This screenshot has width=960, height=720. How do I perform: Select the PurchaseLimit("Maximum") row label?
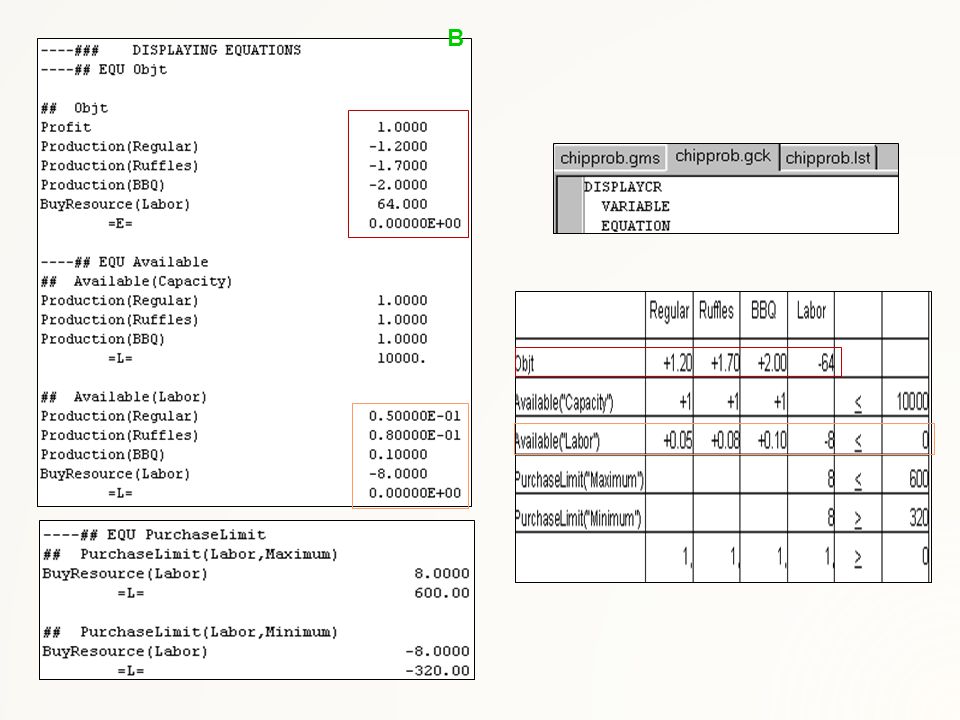579,479
